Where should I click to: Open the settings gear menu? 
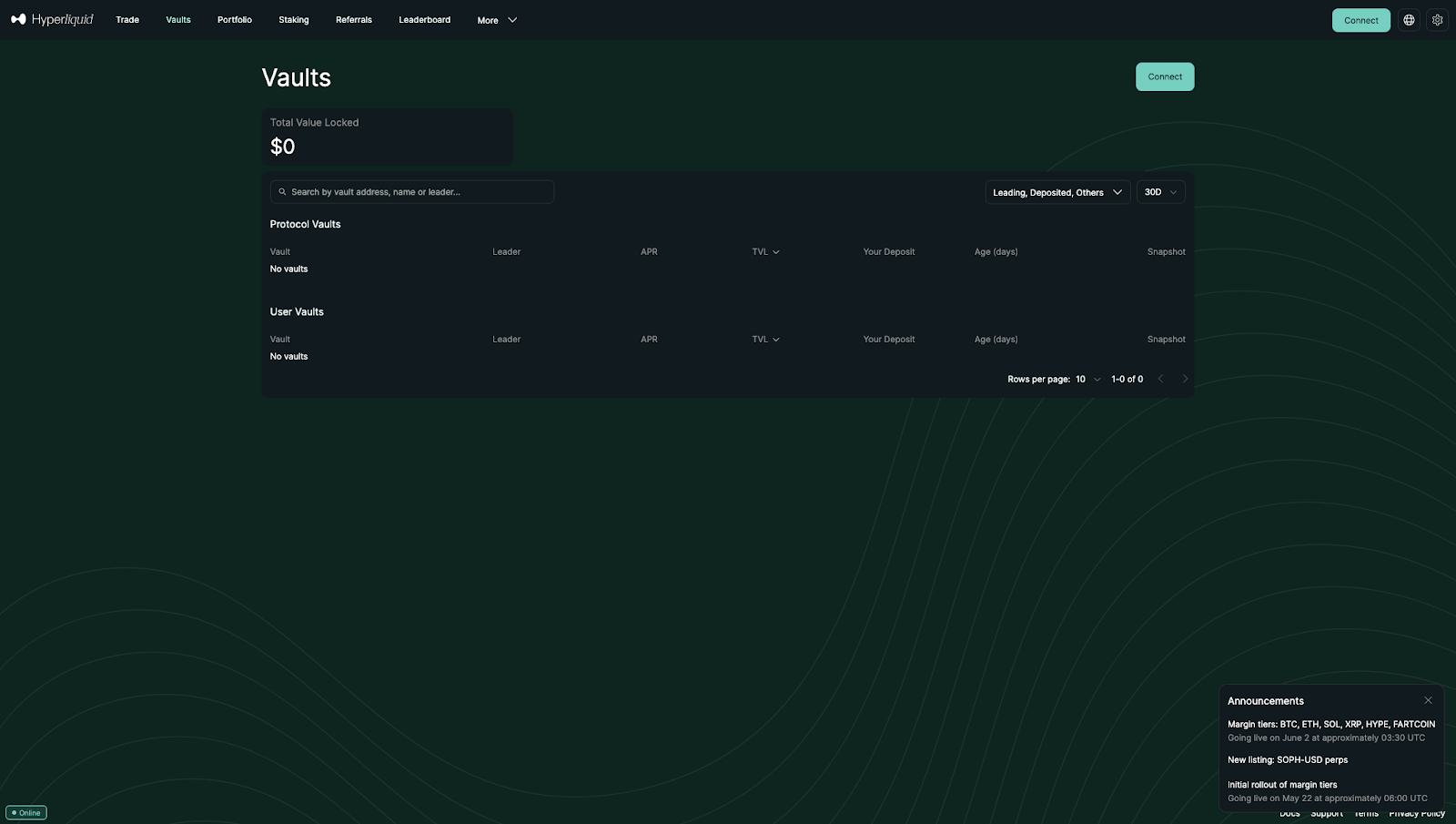pyautogui.click(x=1437, y=19)
